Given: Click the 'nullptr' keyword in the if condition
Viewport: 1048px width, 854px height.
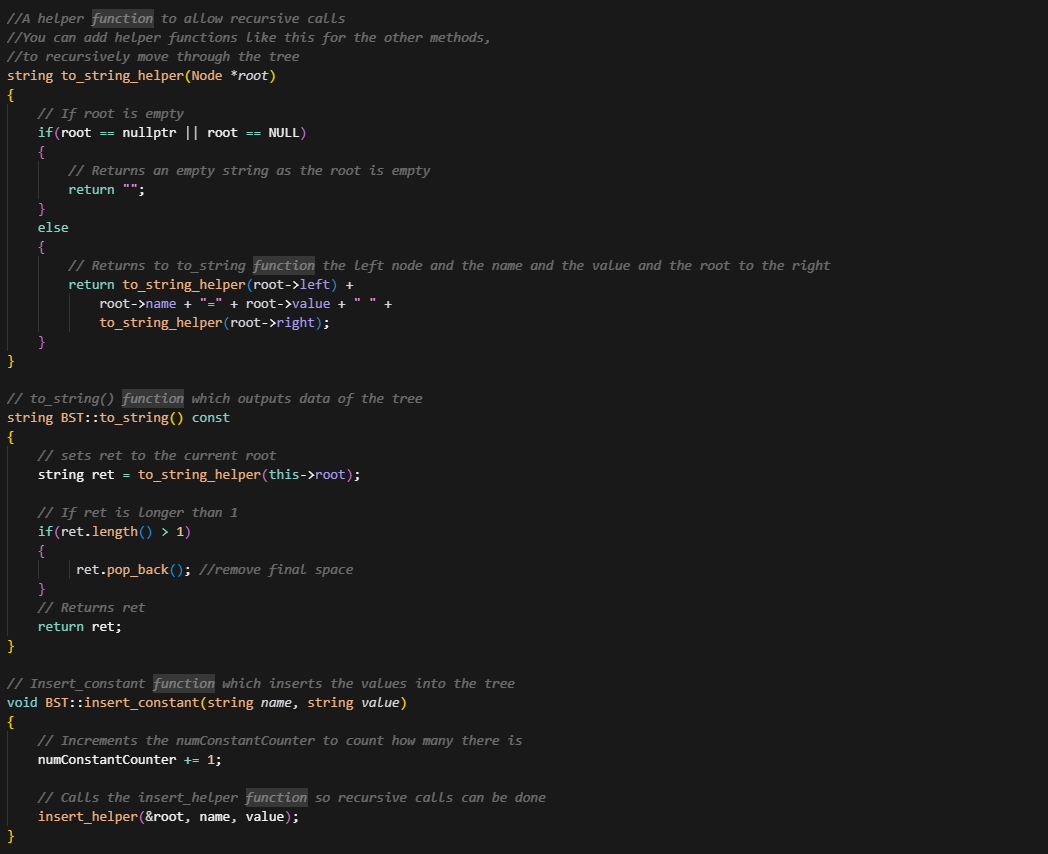Looking at the screenshot, I should [x=149, y=132].
